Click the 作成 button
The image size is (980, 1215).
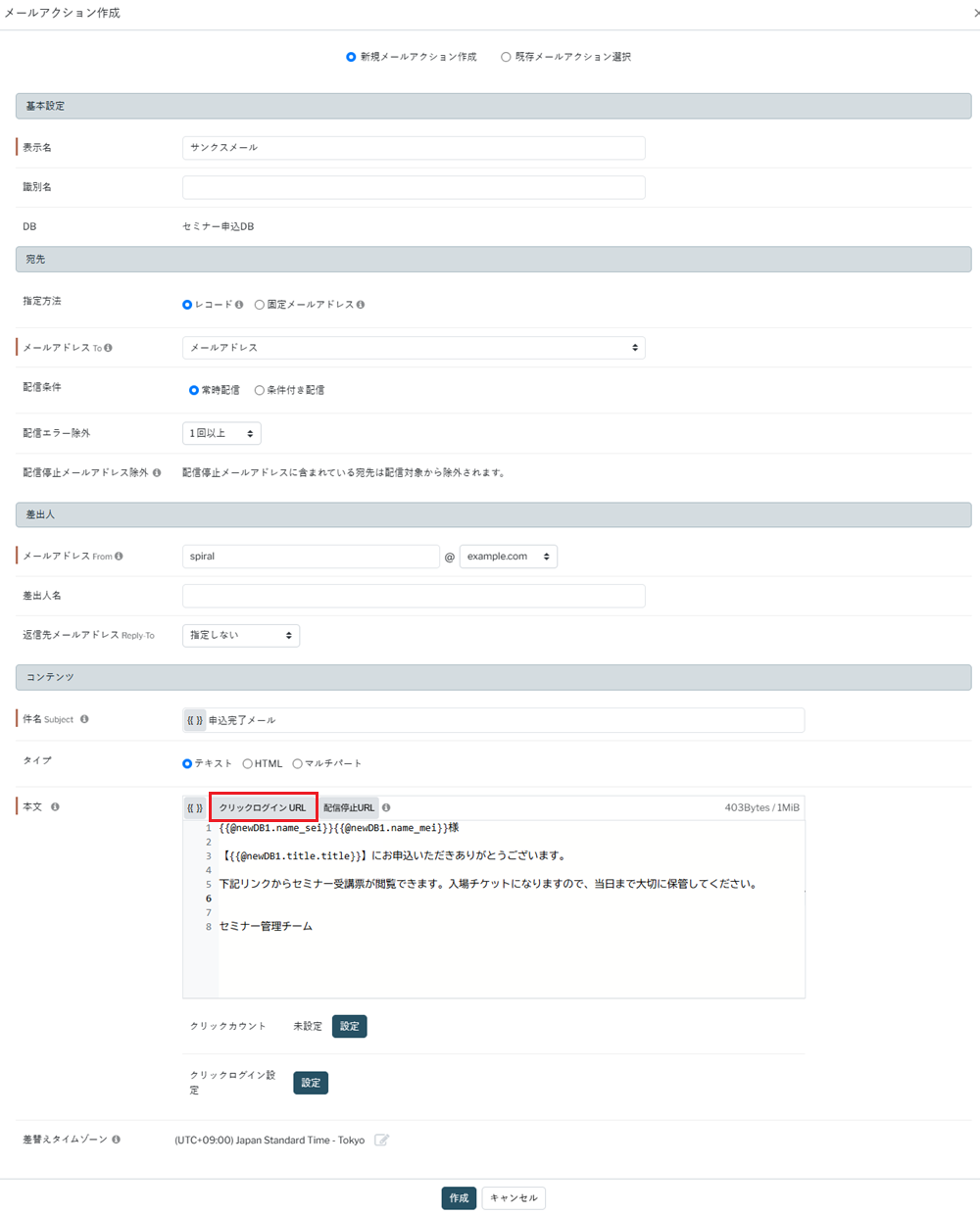459,1198
